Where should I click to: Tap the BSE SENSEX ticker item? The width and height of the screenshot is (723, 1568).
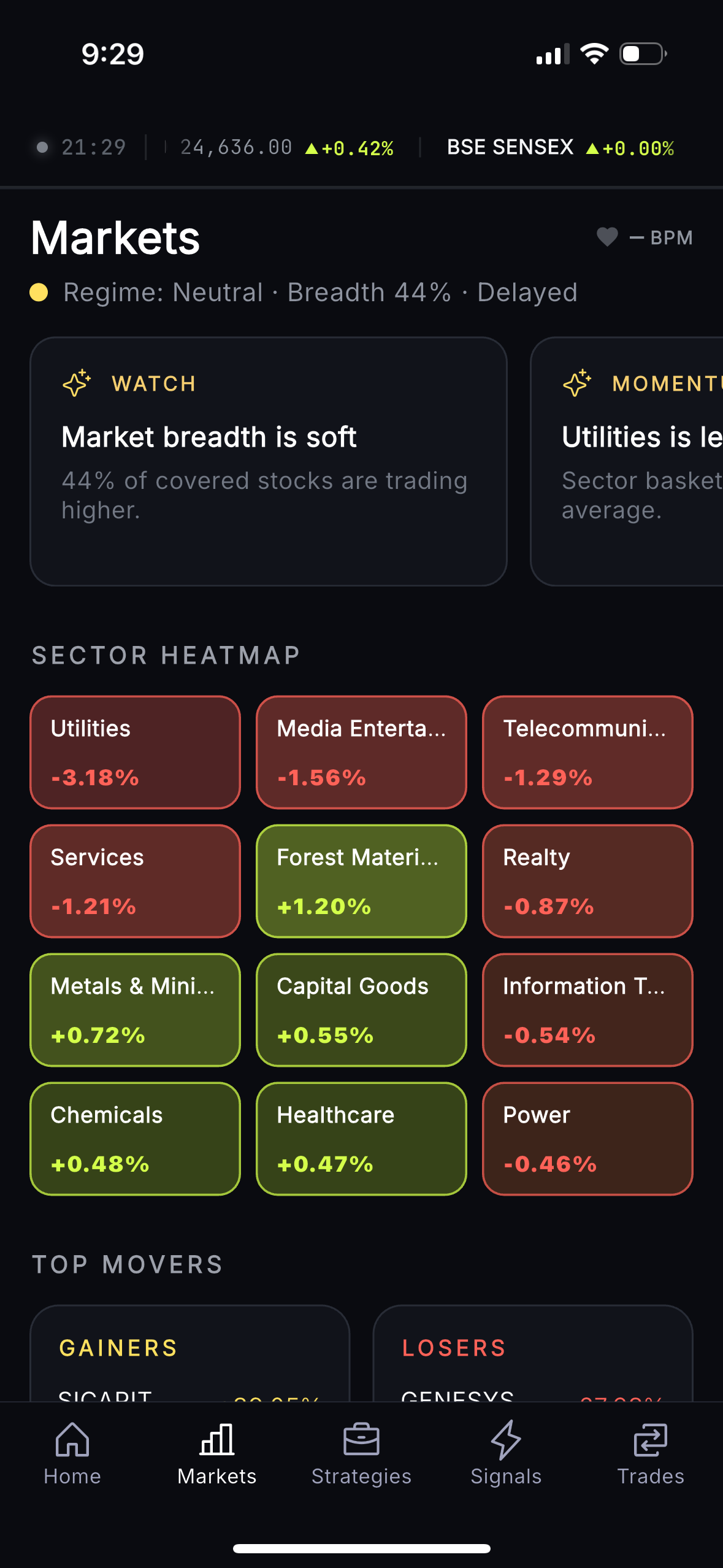[x=560, y=148]
